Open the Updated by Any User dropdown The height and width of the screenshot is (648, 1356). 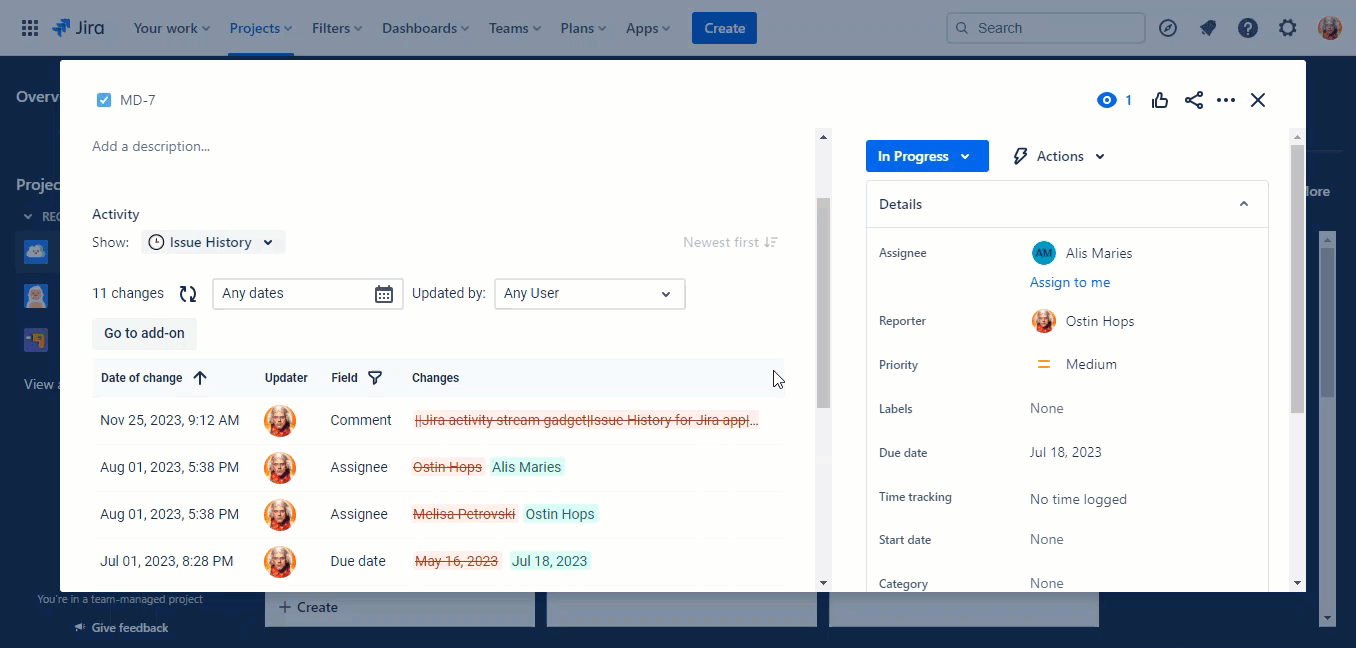pyautogui.click(x=590, y=294)
